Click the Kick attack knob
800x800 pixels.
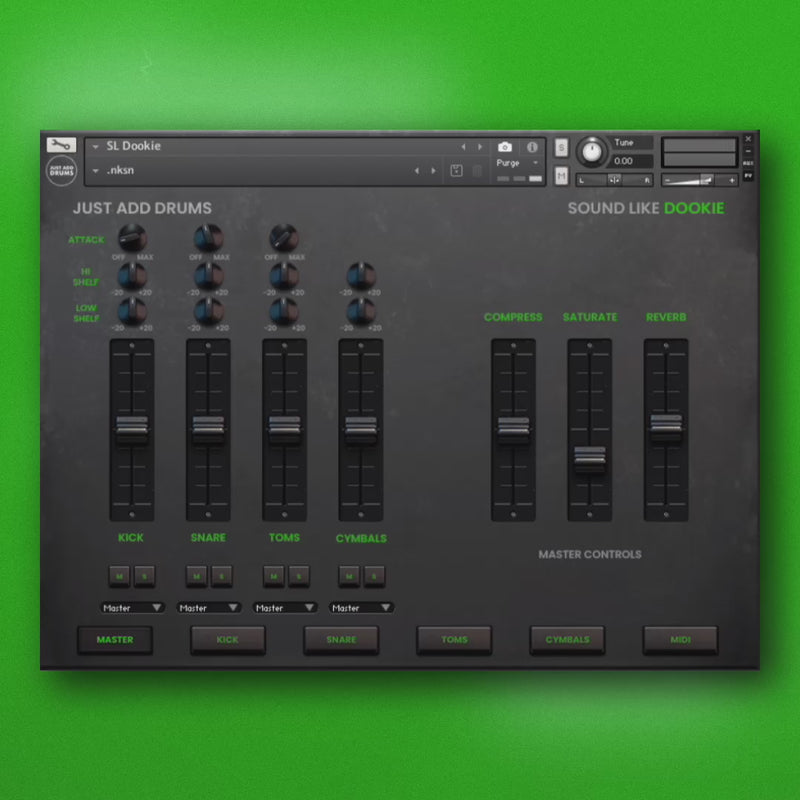tap(131, 237)
